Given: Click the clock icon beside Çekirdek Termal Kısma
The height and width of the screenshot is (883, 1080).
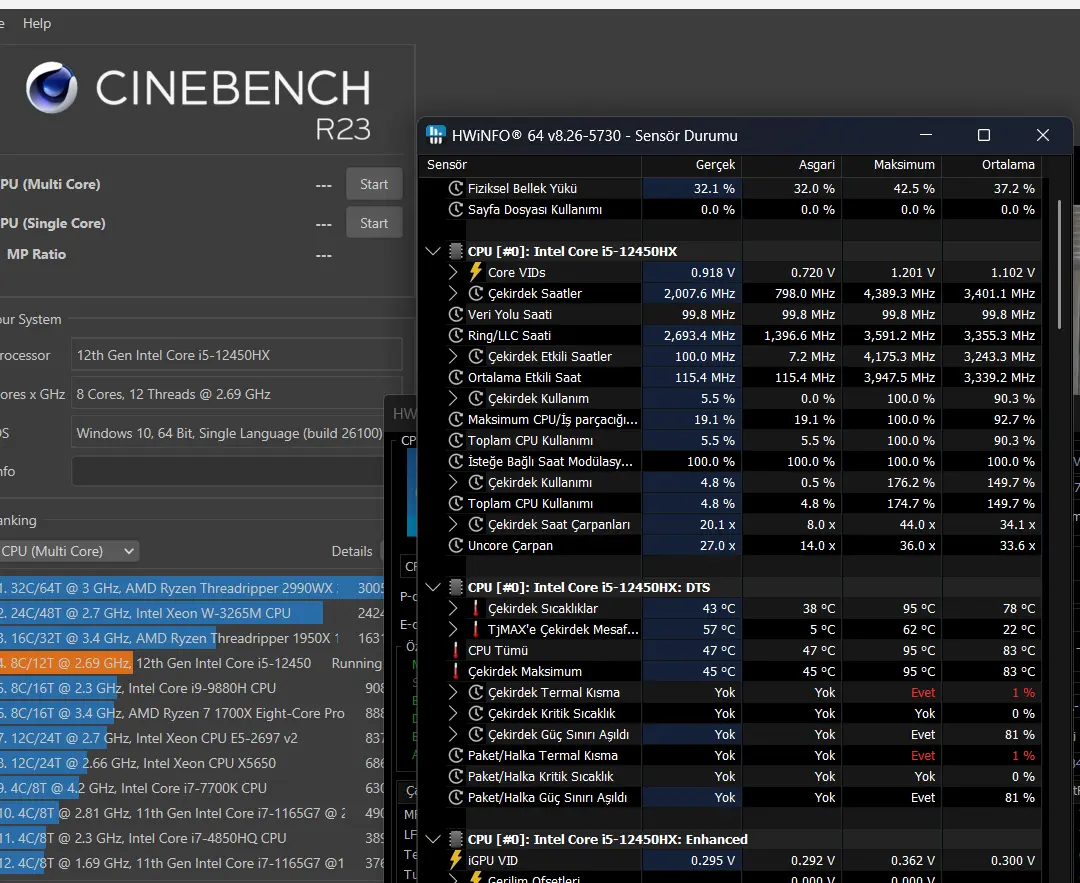Looking at the screenshot, I should [x=475, y=692].
